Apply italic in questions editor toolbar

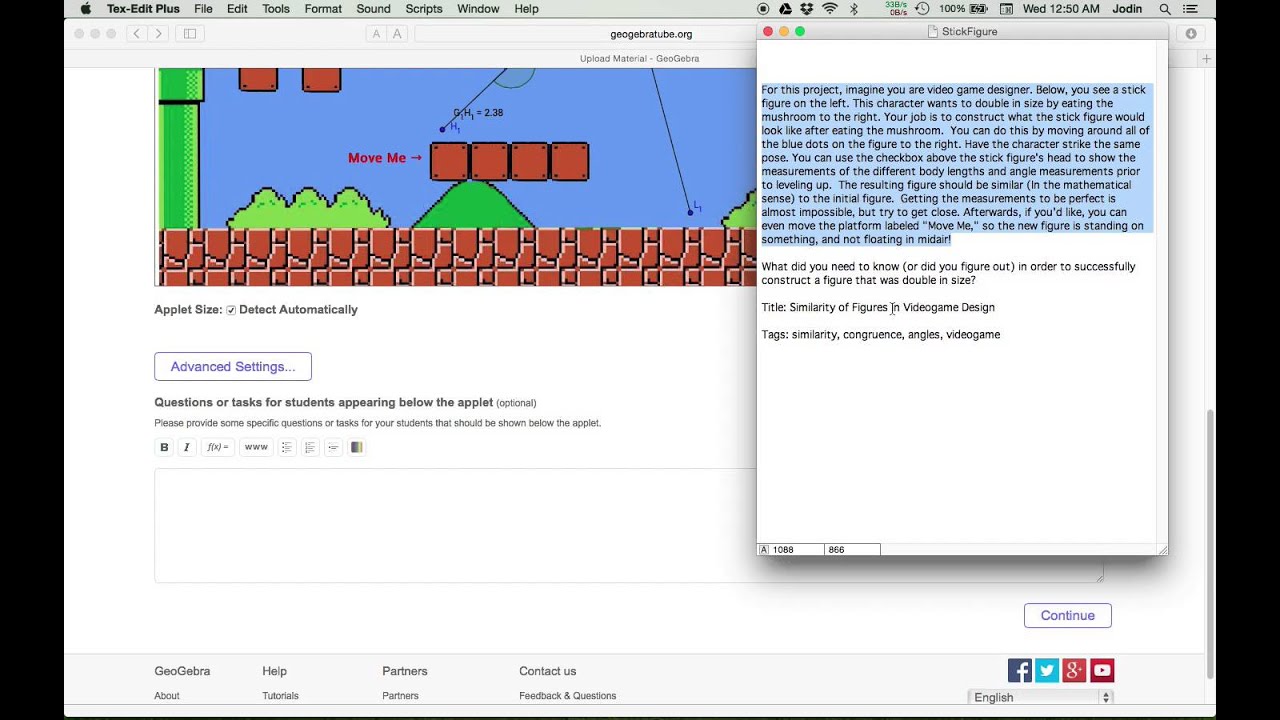186,447
